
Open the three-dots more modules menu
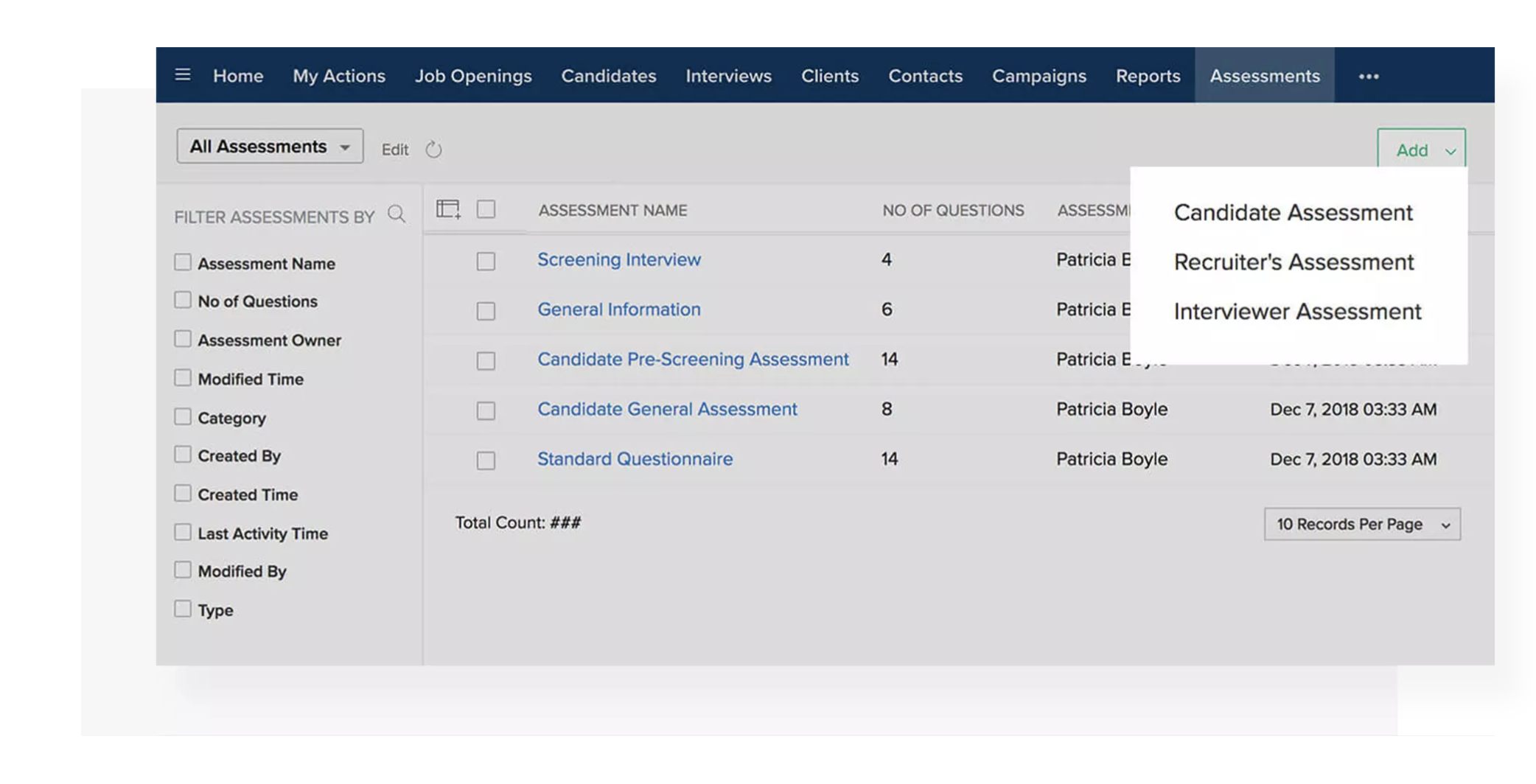(1369, 76)
